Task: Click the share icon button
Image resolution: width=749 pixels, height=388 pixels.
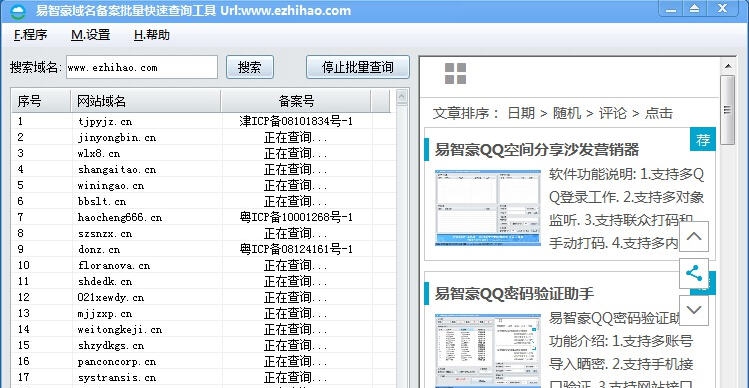Action: [694, 273]
